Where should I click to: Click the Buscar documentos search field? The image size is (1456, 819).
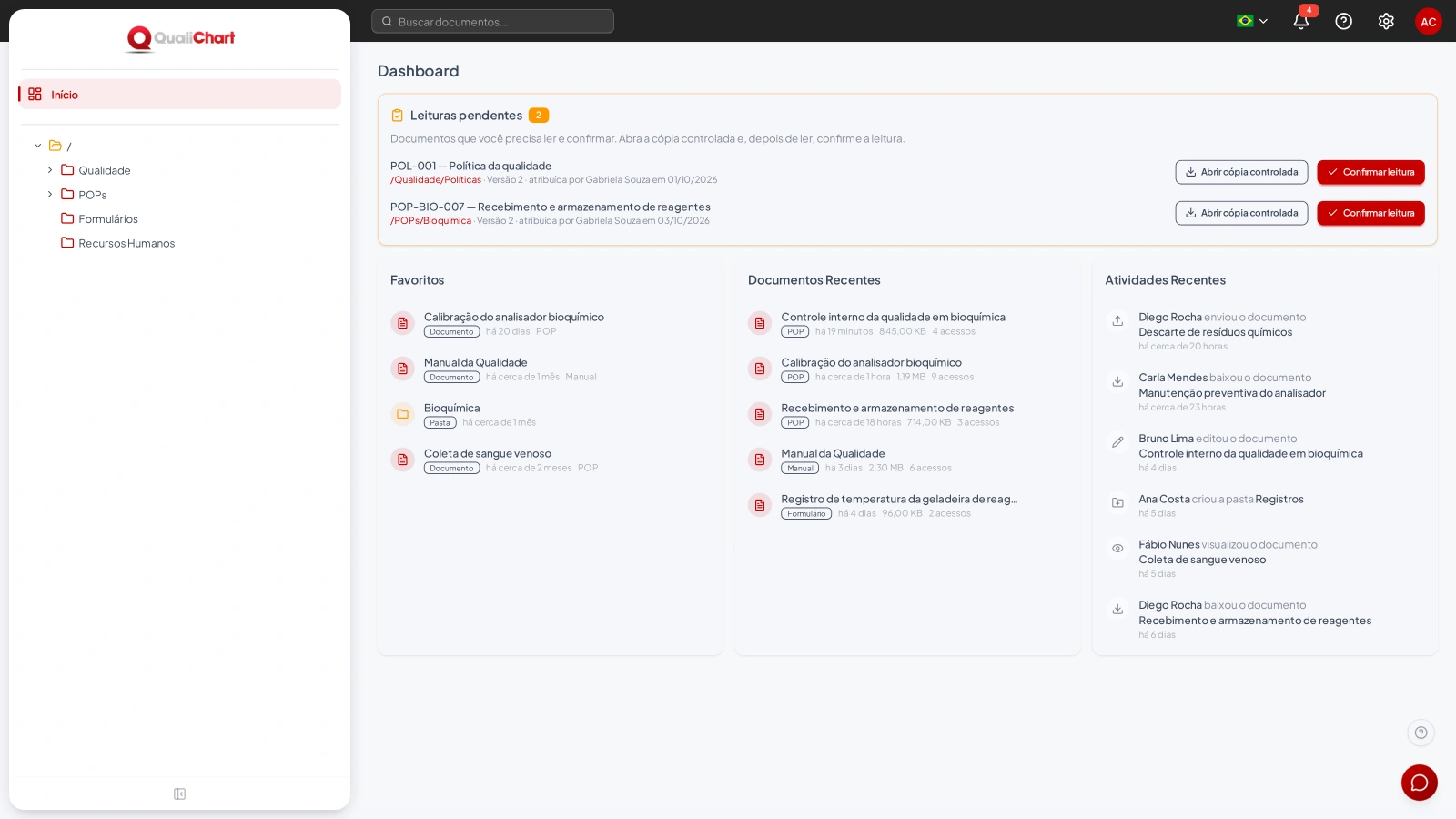[x=492, y=21]
